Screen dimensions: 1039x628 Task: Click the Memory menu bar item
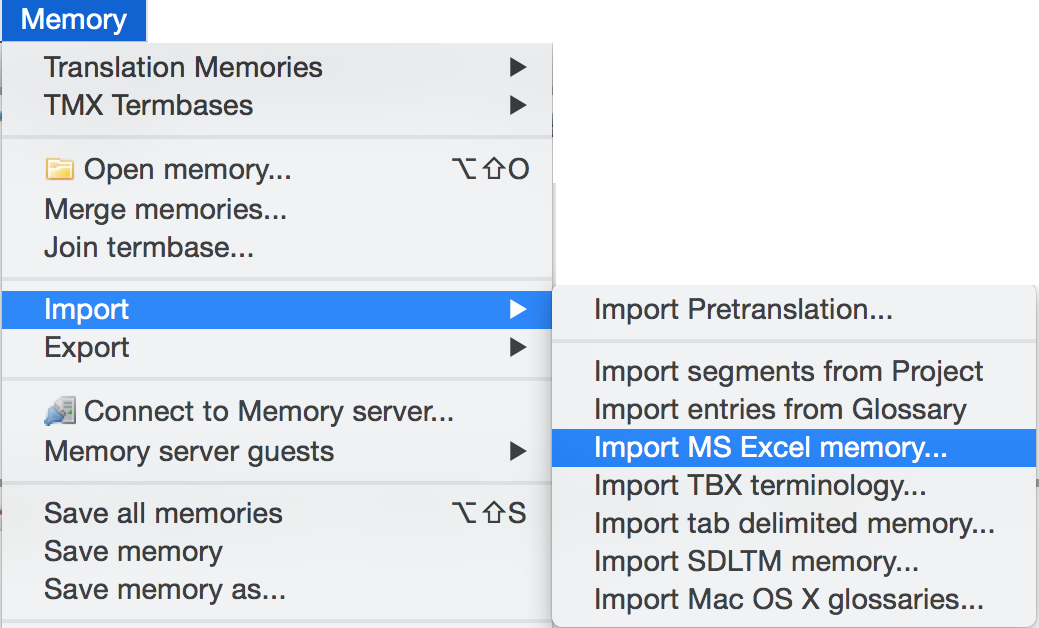coord(74,20)
